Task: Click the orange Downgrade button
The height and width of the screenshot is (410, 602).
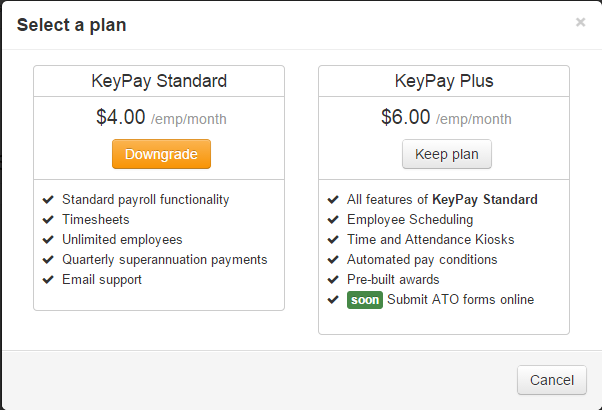Action: [x=161, y=155]
